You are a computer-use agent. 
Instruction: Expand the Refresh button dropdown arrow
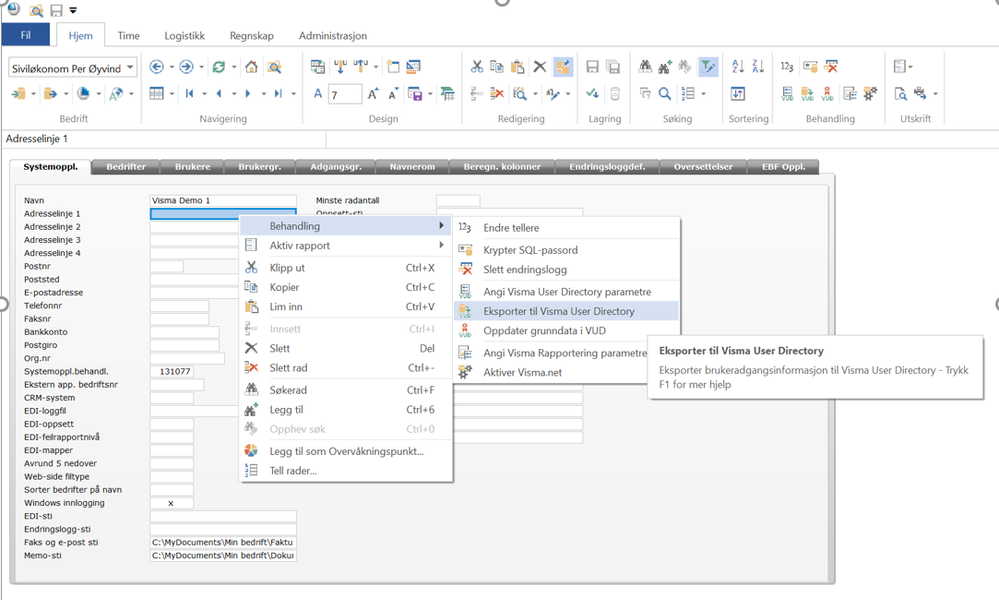coord(234,67)
